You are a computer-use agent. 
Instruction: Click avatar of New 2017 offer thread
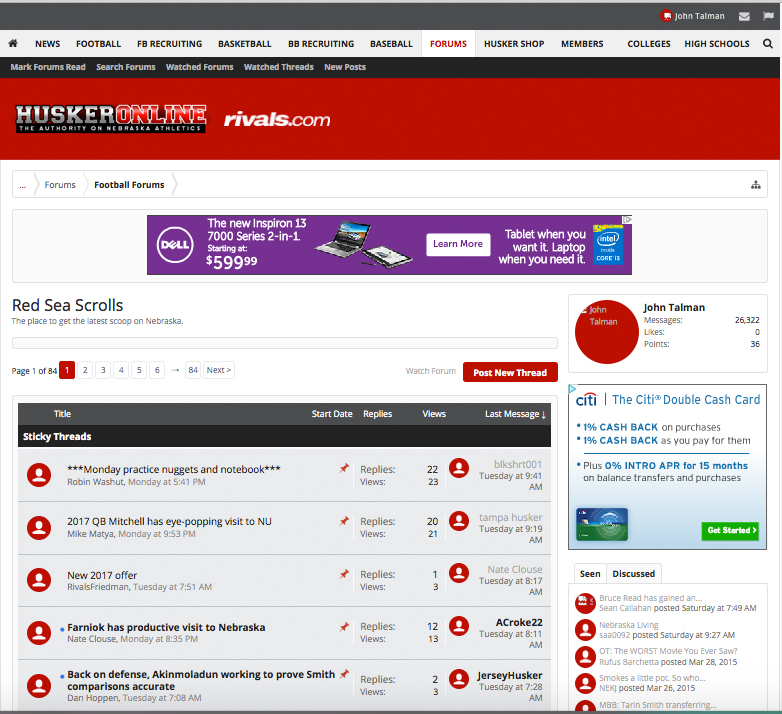(39, 580)
